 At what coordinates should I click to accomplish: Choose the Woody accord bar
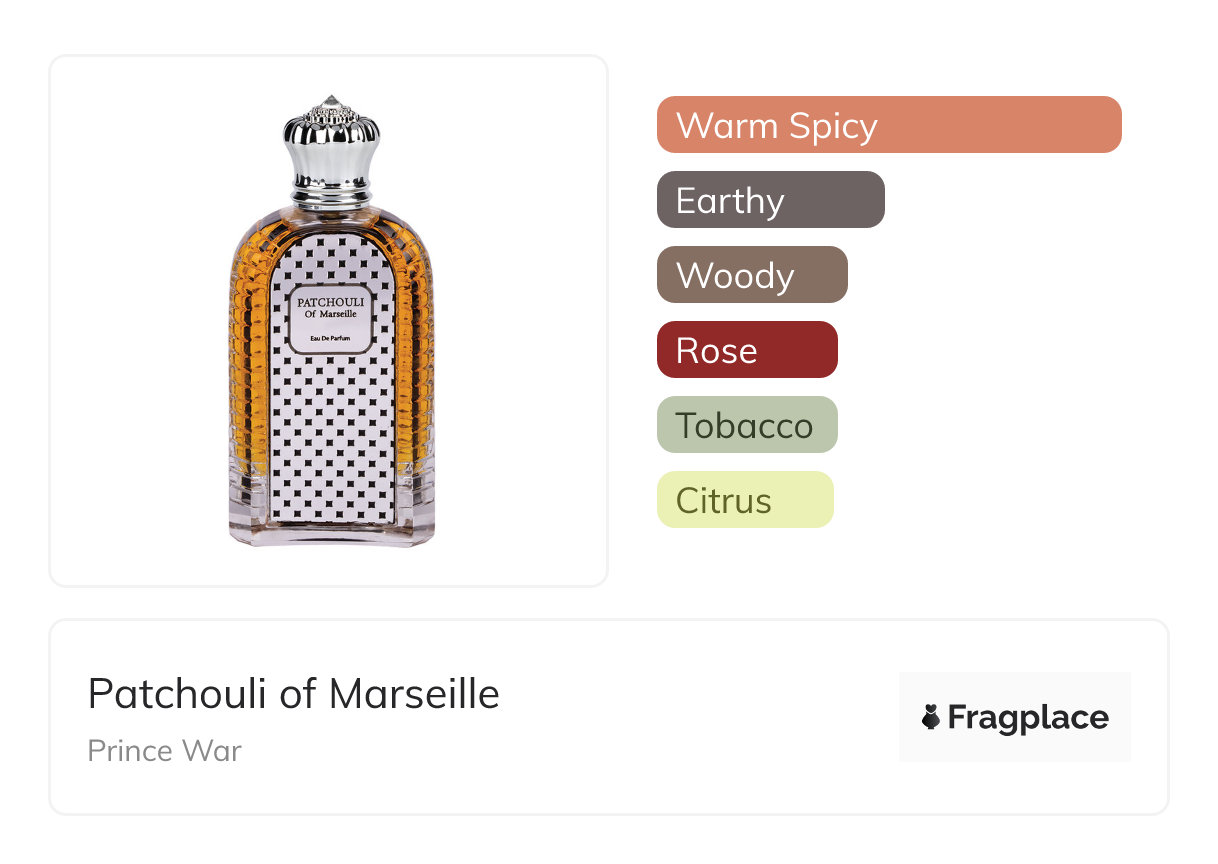pos(751,275)
